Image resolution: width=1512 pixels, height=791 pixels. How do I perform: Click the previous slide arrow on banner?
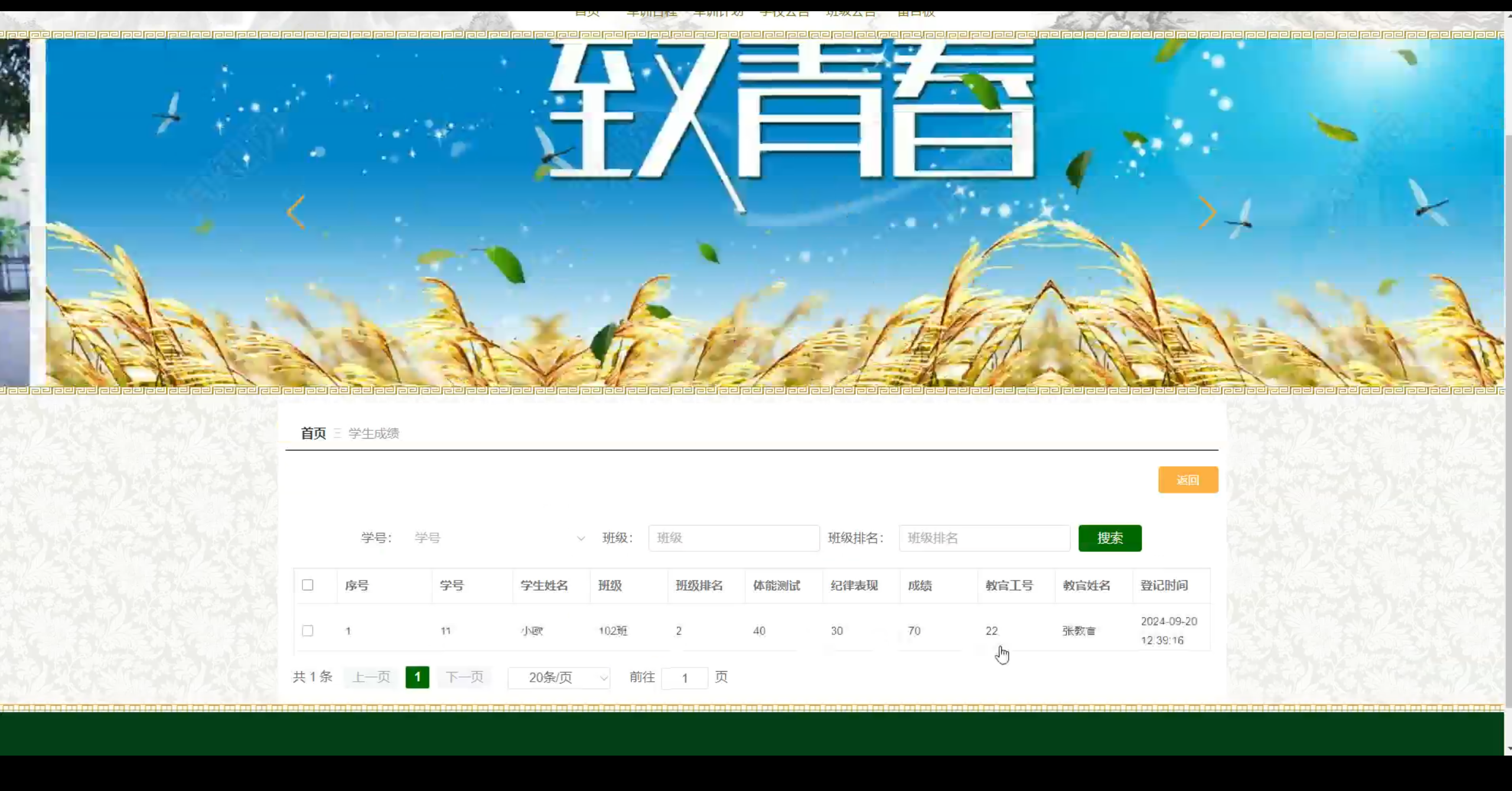click(296, 212)
